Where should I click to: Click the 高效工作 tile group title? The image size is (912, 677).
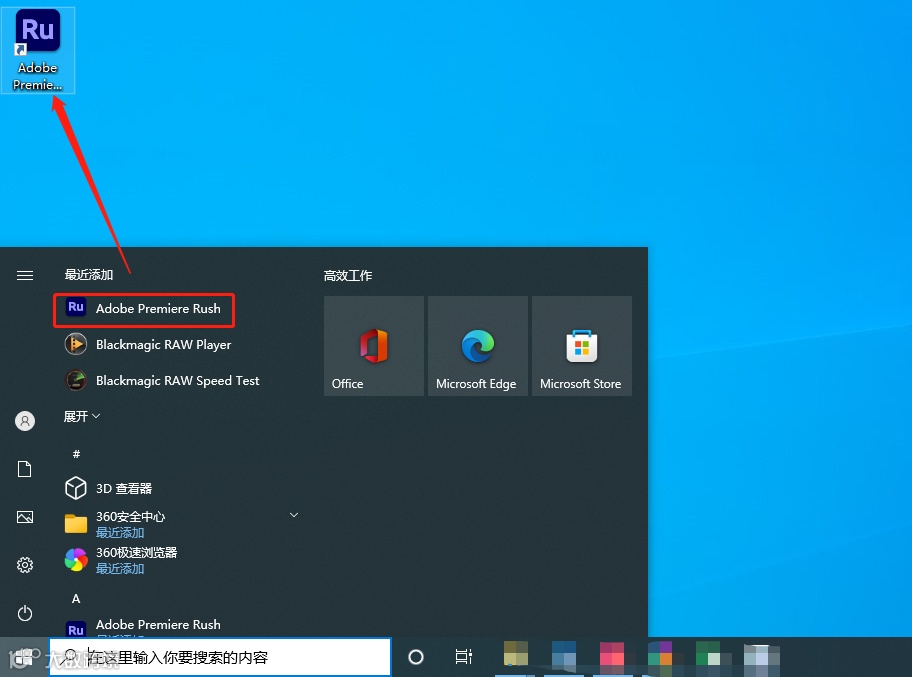348,275
